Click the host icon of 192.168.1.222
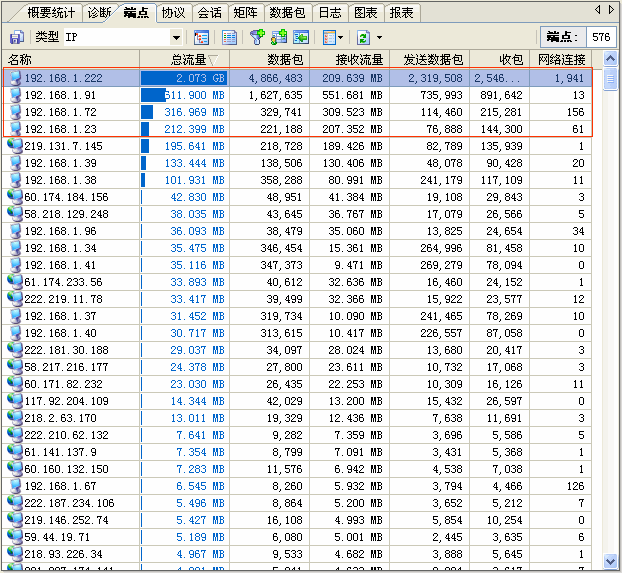The image size is (622, 573). point(14,77)
